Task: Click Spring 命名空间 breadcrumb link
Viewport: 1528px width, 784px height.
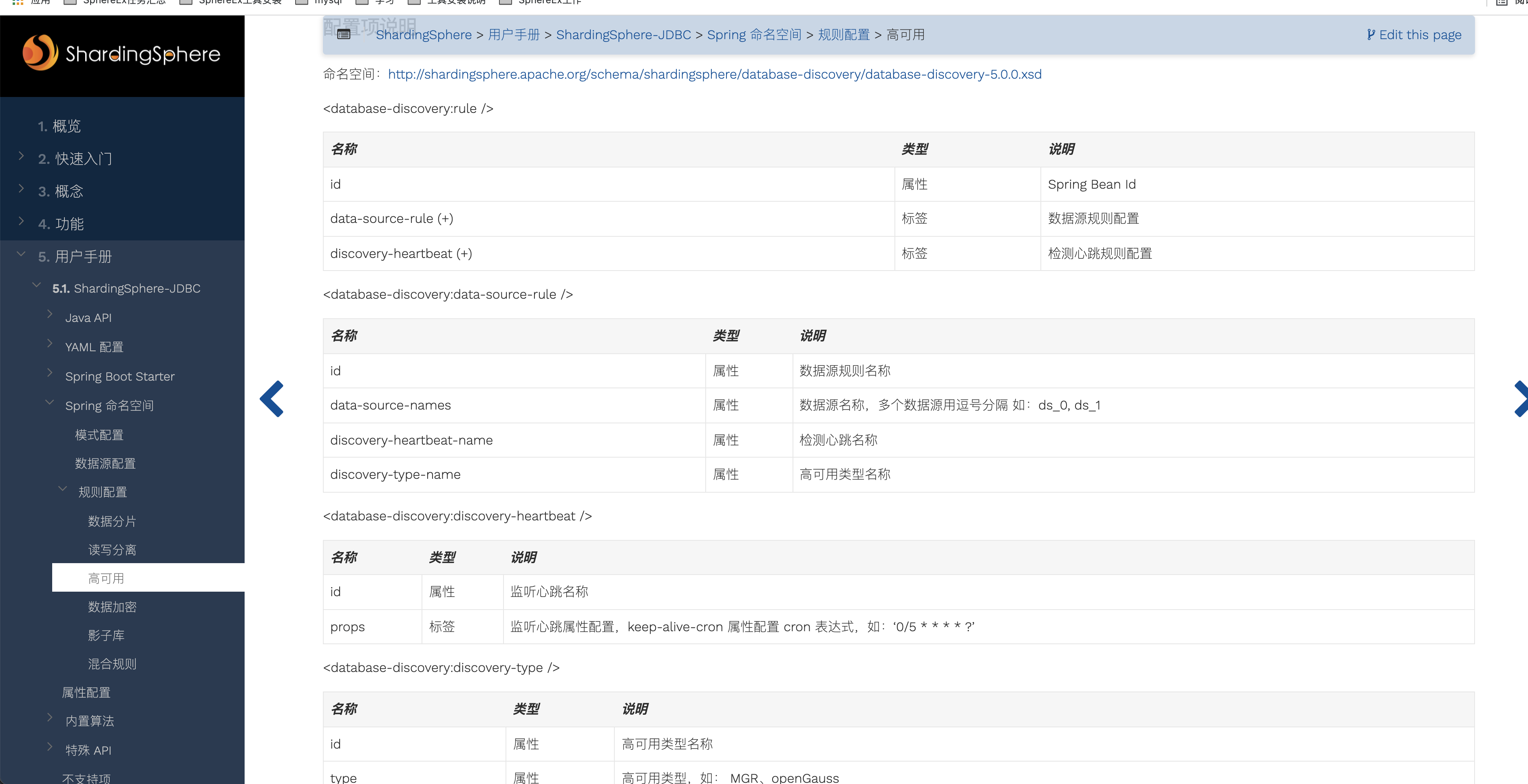Action: tap(754, 34)
